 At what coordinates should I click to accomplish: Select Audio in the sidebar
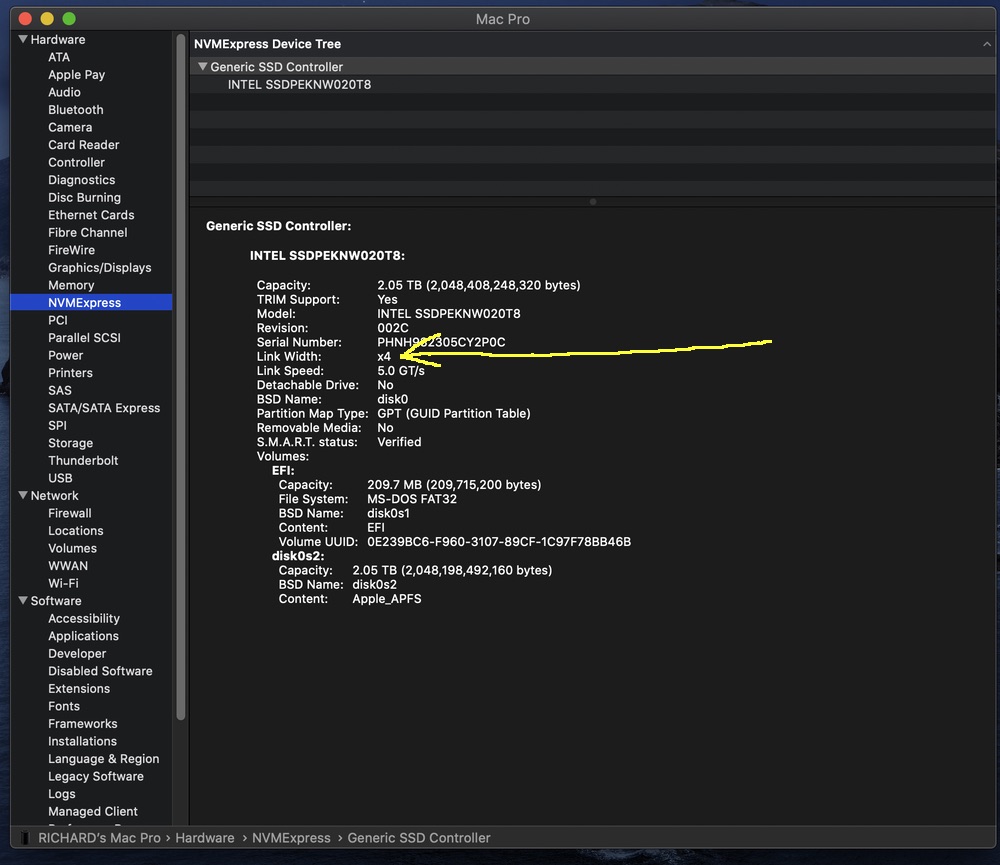click(64, 92)
